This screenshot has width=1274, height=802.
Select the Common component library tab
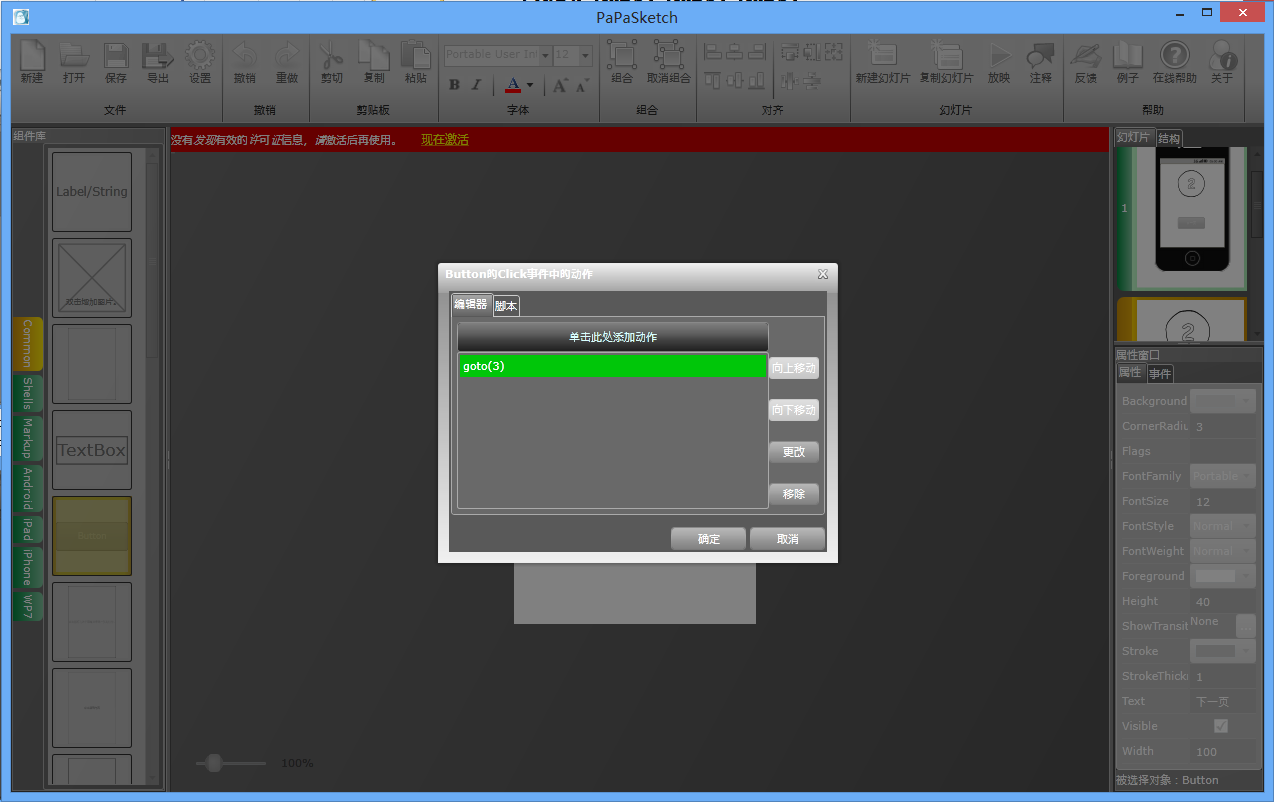(28, 344)
